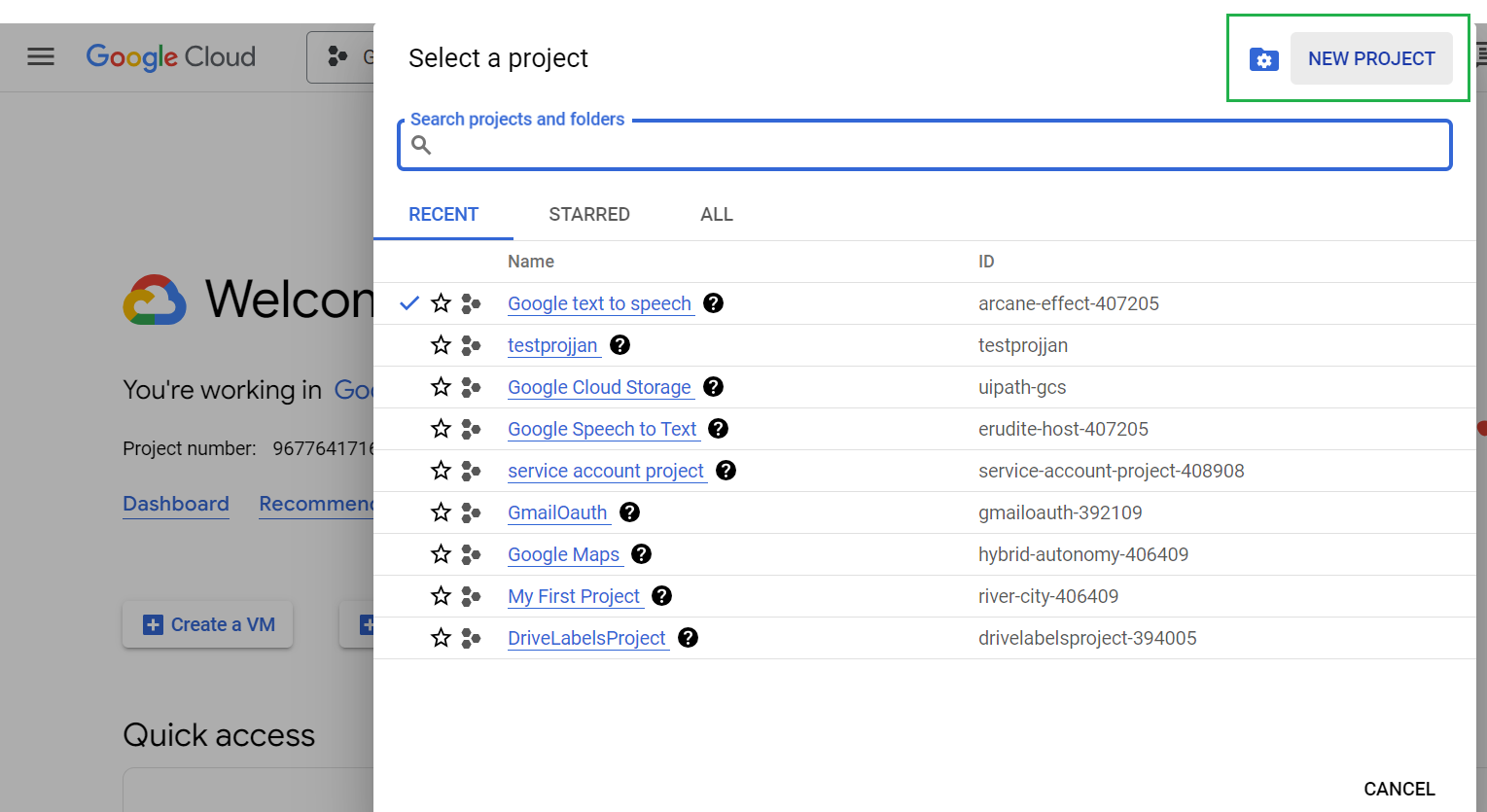Focus the Search projects and folders field
Viewport: 1487px width, 812px height.
pyautogui.click(x=925, y=145)
